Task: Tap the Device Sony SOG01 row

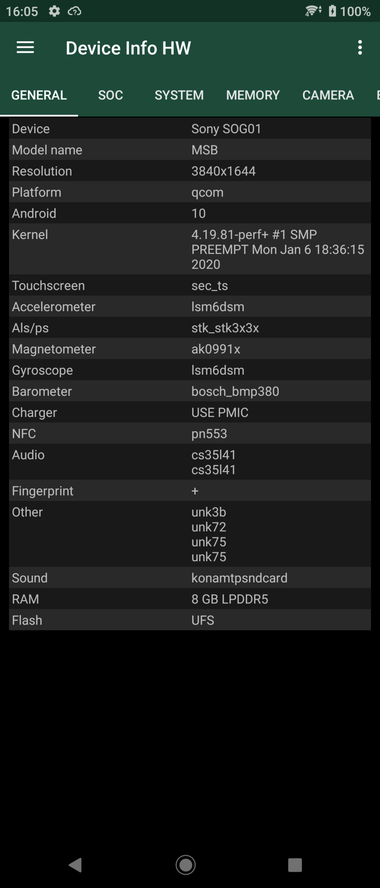Action: click(x=190, y=129)
